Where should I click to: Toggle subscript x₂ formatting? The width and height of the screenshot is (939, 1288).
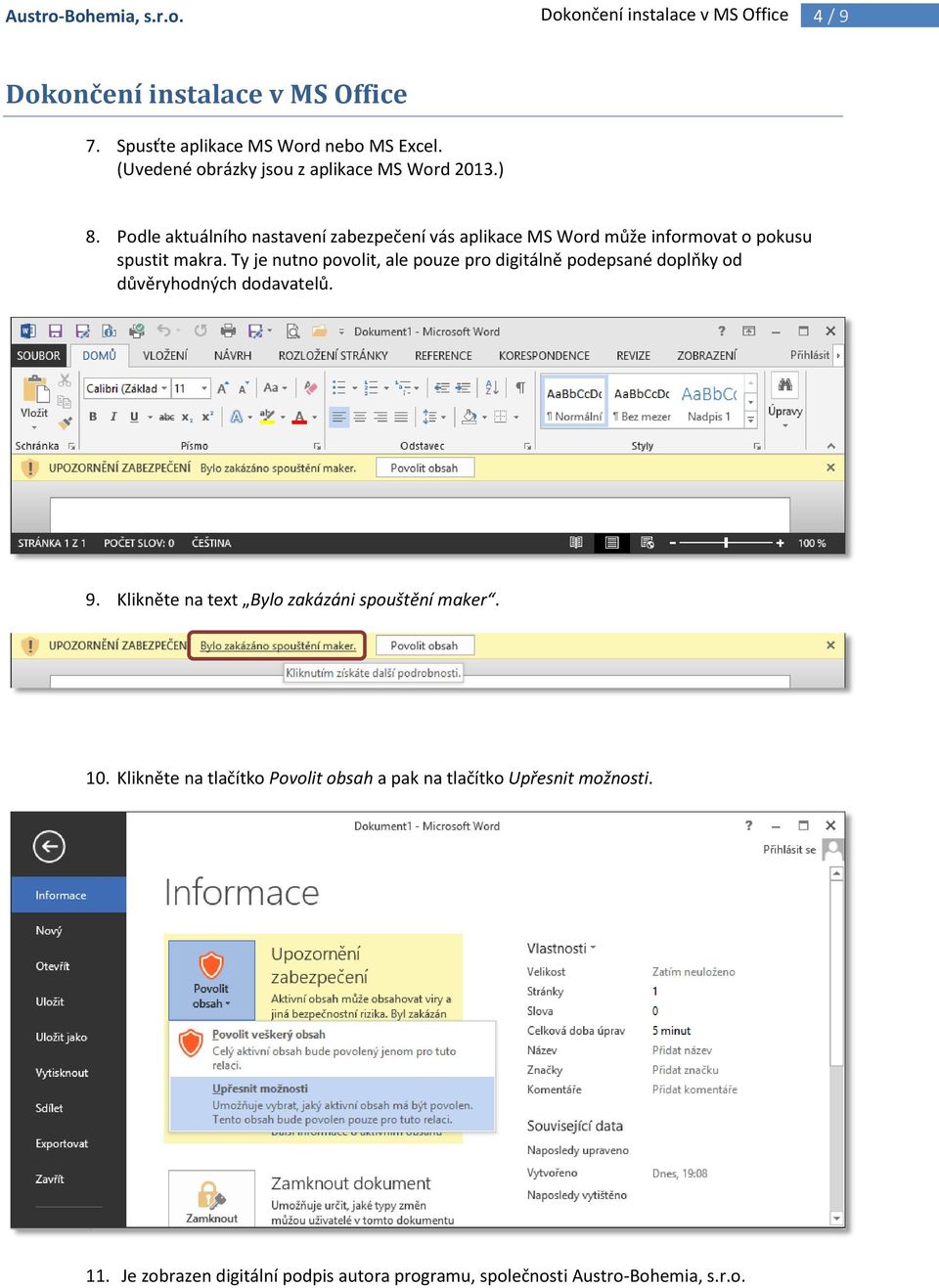187,417
